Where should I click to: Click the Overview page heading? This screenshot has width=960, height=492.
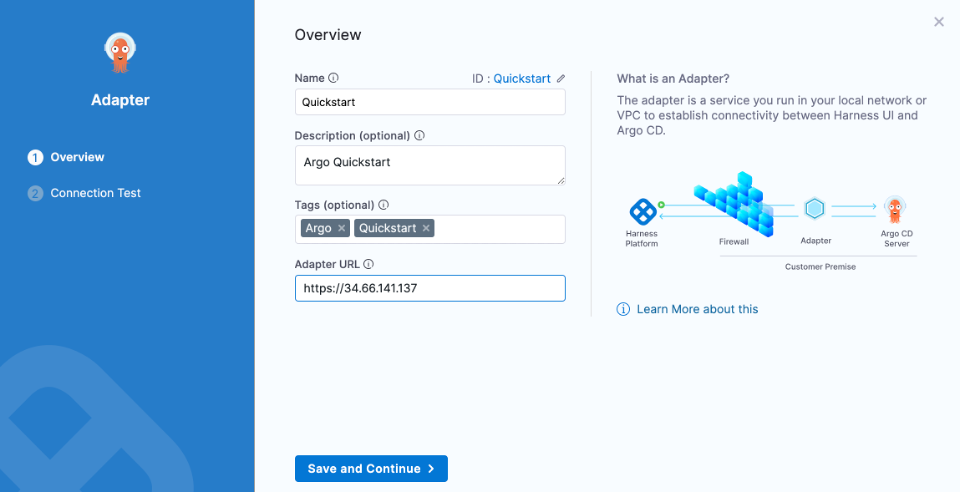pos(328,35)
